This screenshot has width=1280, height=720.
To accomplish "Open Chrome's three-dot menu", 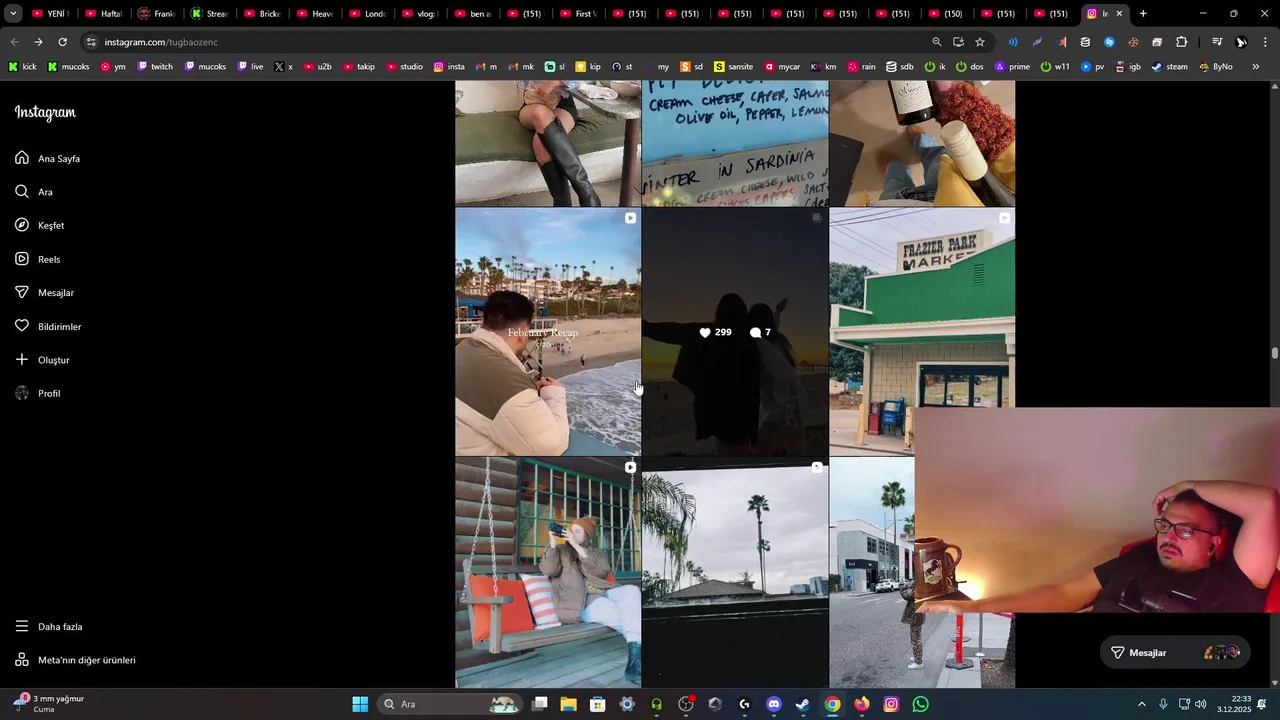I will tap(1265, 42).
